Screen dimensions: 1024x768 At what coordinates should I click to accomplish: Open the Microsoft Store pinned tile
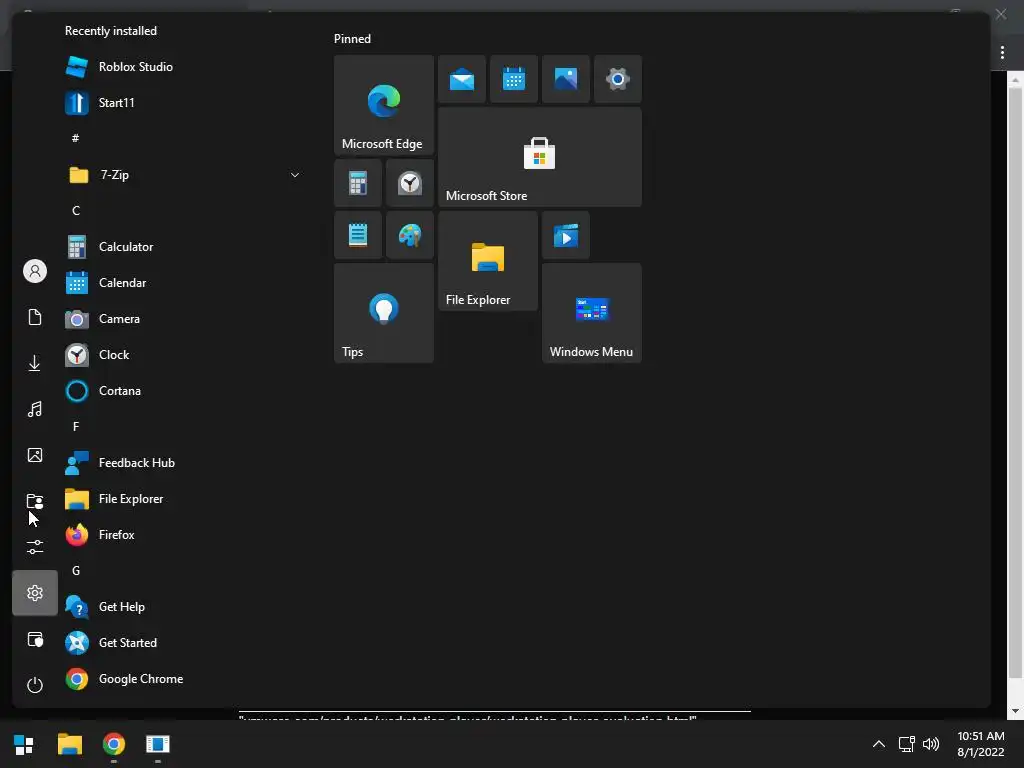(539, 157)
